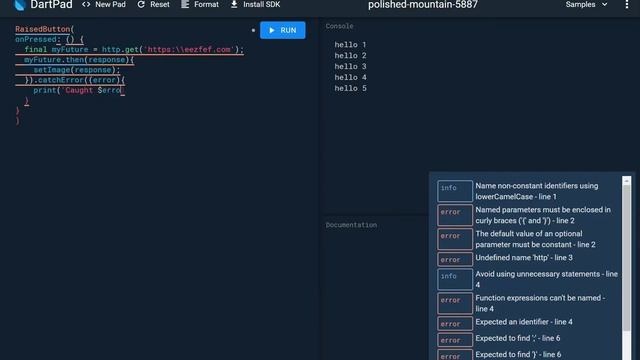Click the scroll-up arrow in the issues panel
The width and height of the screenshot is (640, 360).
[627, 180]
